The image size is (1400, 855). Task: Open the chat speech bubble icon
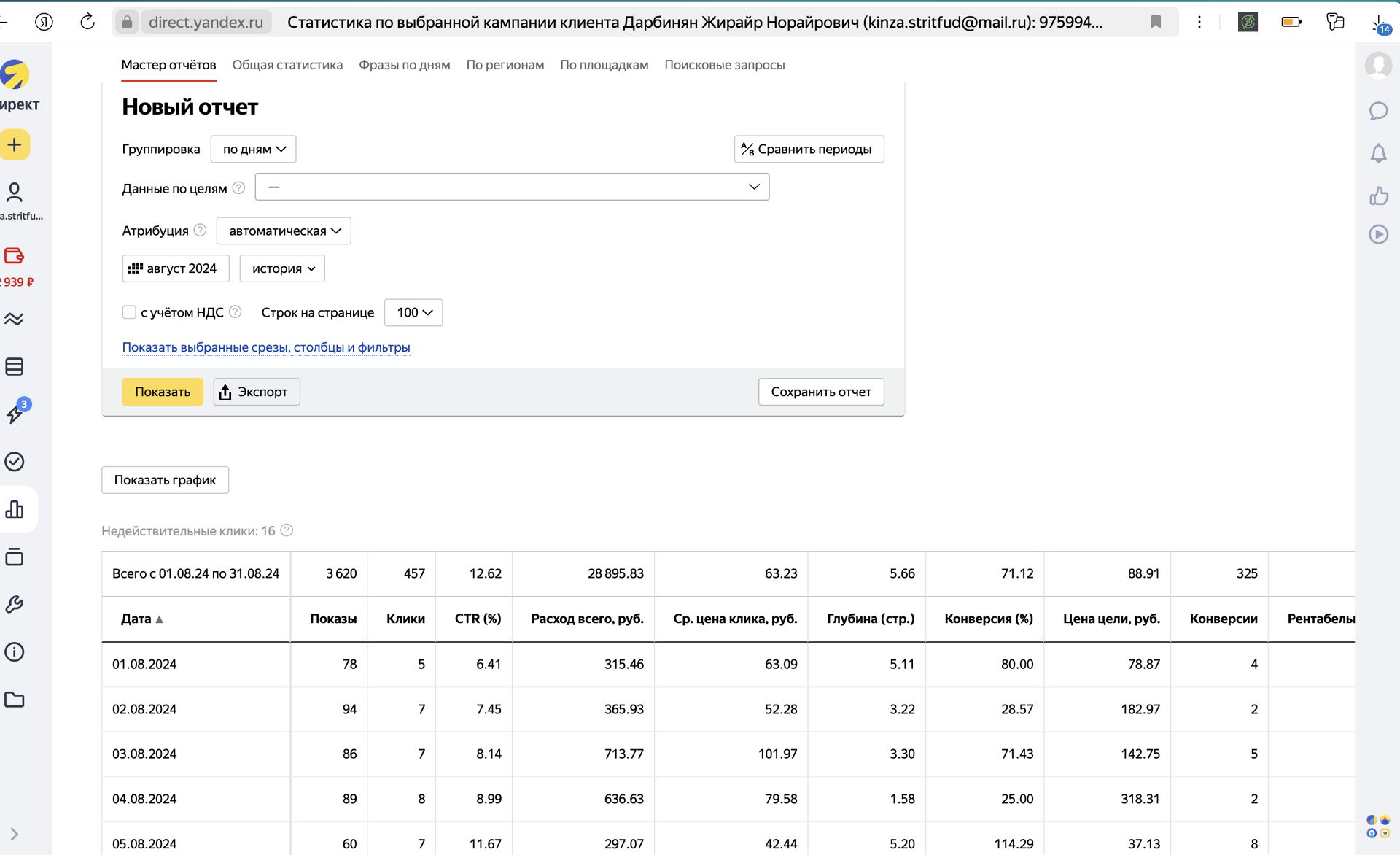(x=1378, y=111)
